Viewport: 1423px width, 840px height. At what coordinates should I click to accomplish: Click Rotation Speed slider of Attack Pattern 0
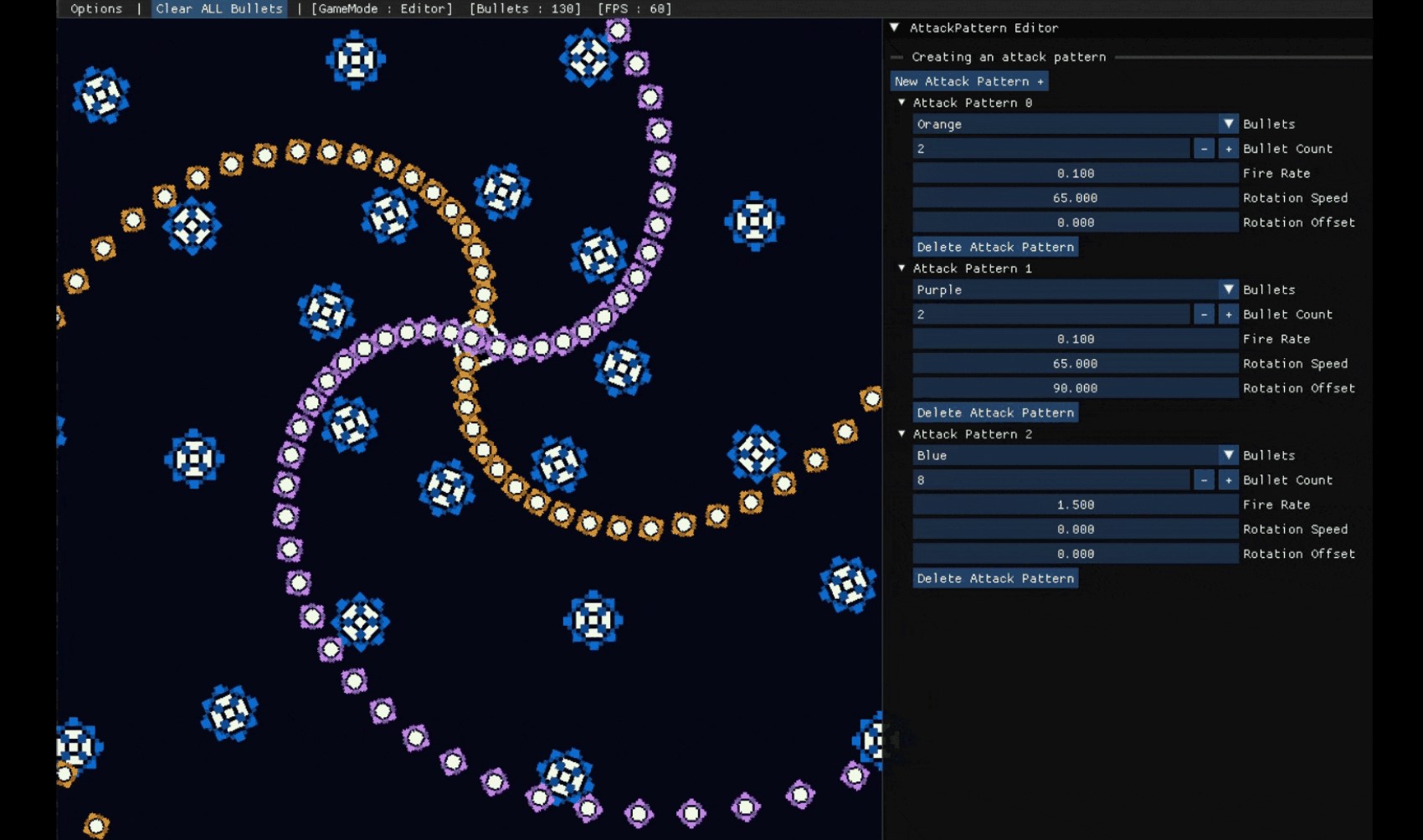coord(1075,198)
